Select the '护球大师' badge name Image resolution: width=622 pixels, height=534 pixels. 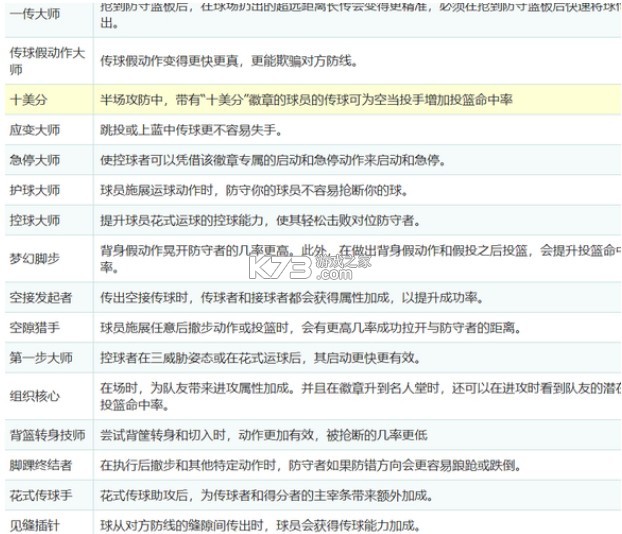point(35,190)
